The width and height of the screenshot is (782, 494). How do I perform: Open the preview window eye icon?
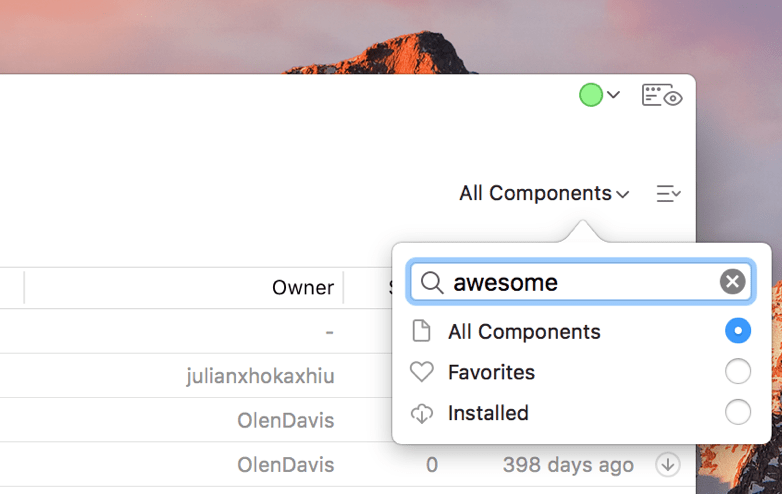coord(662,95)
